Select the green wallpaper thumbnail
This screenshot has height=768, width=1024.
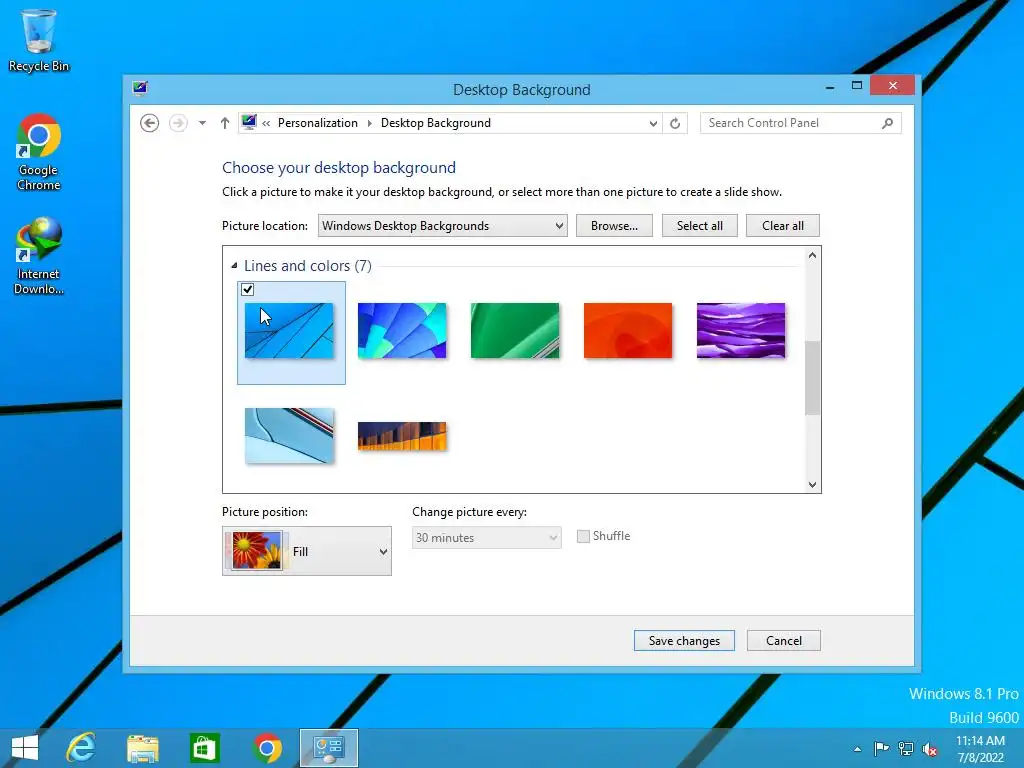tap(515, 330)
